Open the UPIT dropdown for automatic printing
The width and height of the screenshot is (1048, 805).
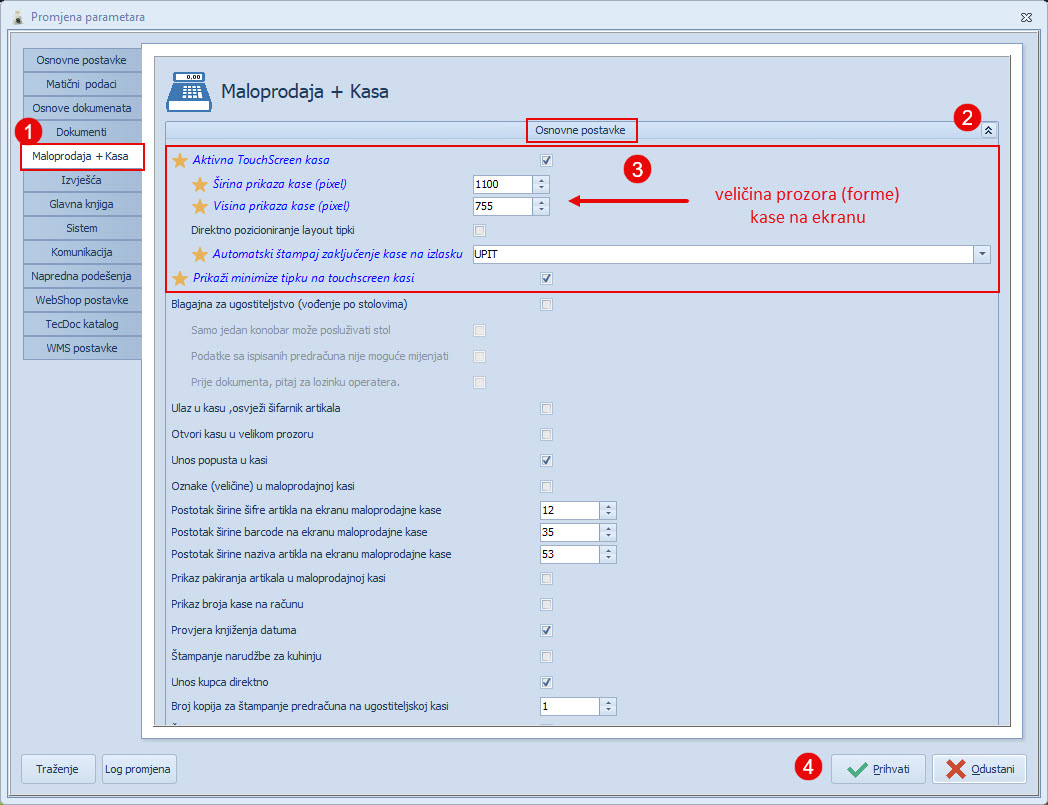click(x=982, y=254)
